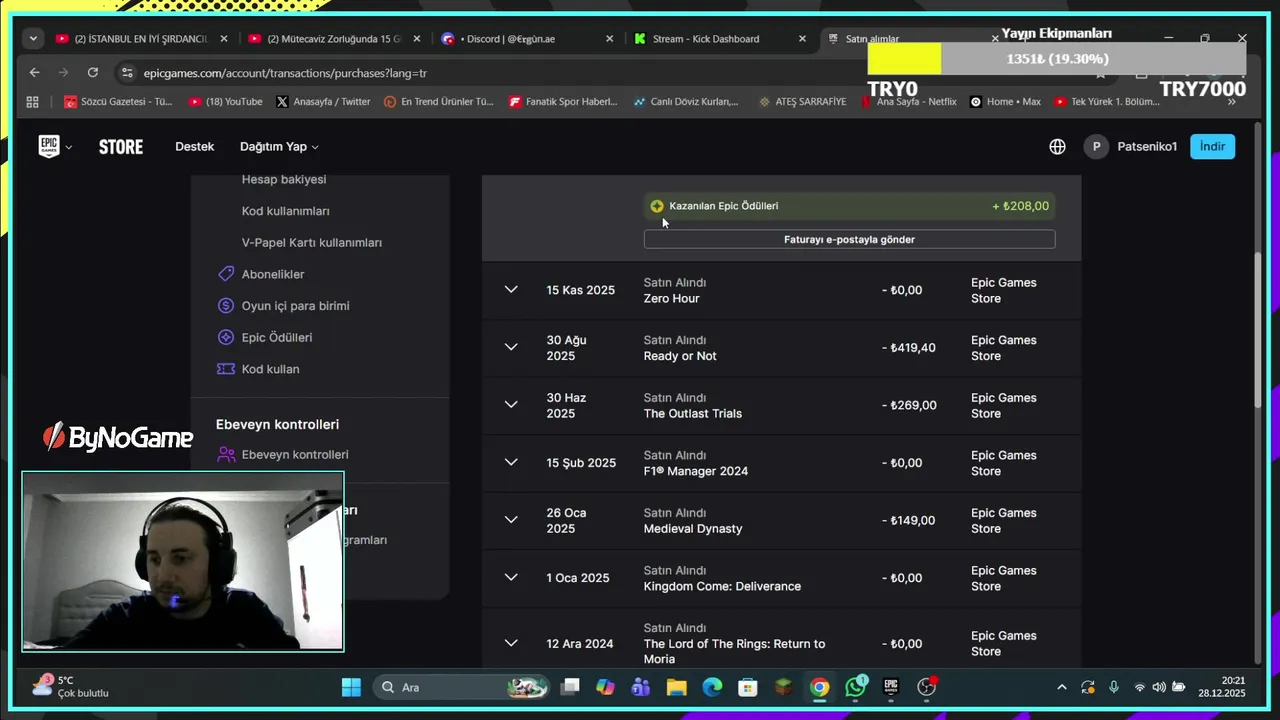Screen dimensions: 1280x720
Task: Expand the Zero Hour purchase row
Action: (x=511, y=290)
